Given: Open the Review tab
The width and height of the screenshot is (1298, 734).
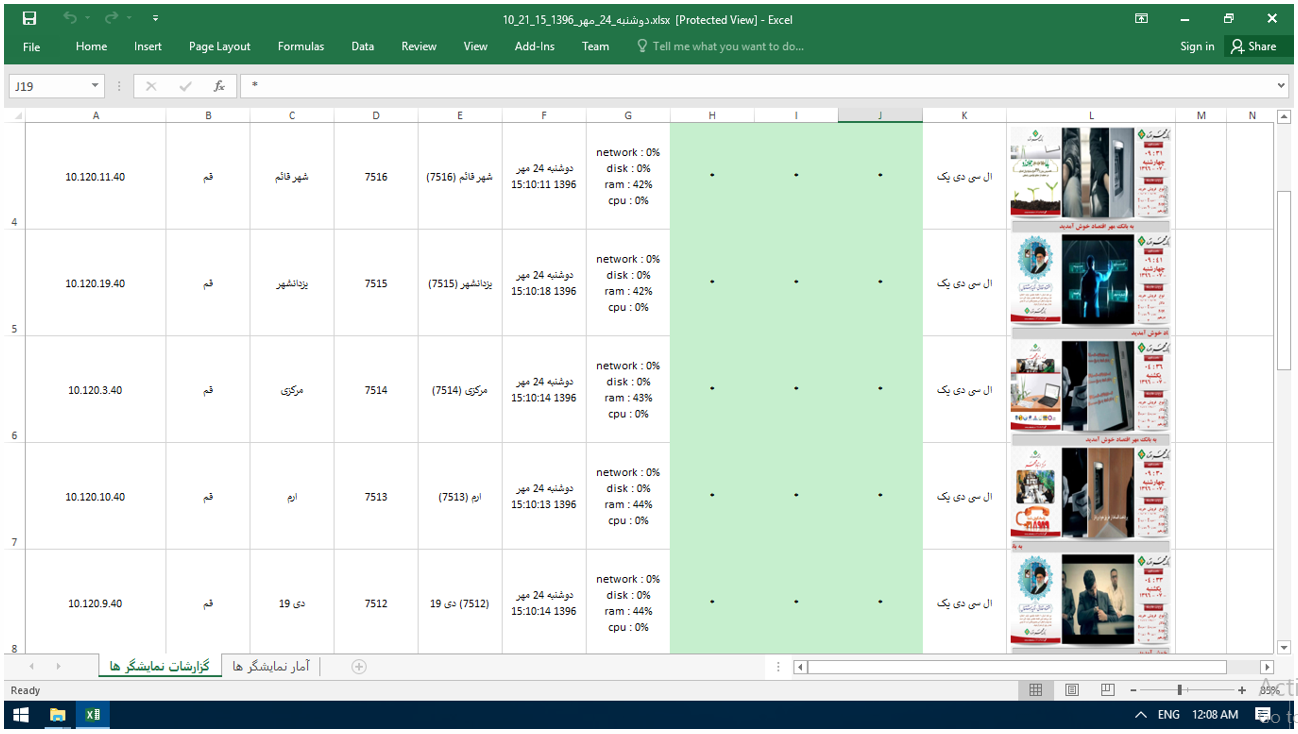Looking at the screenshot, I should click(419, 46).
